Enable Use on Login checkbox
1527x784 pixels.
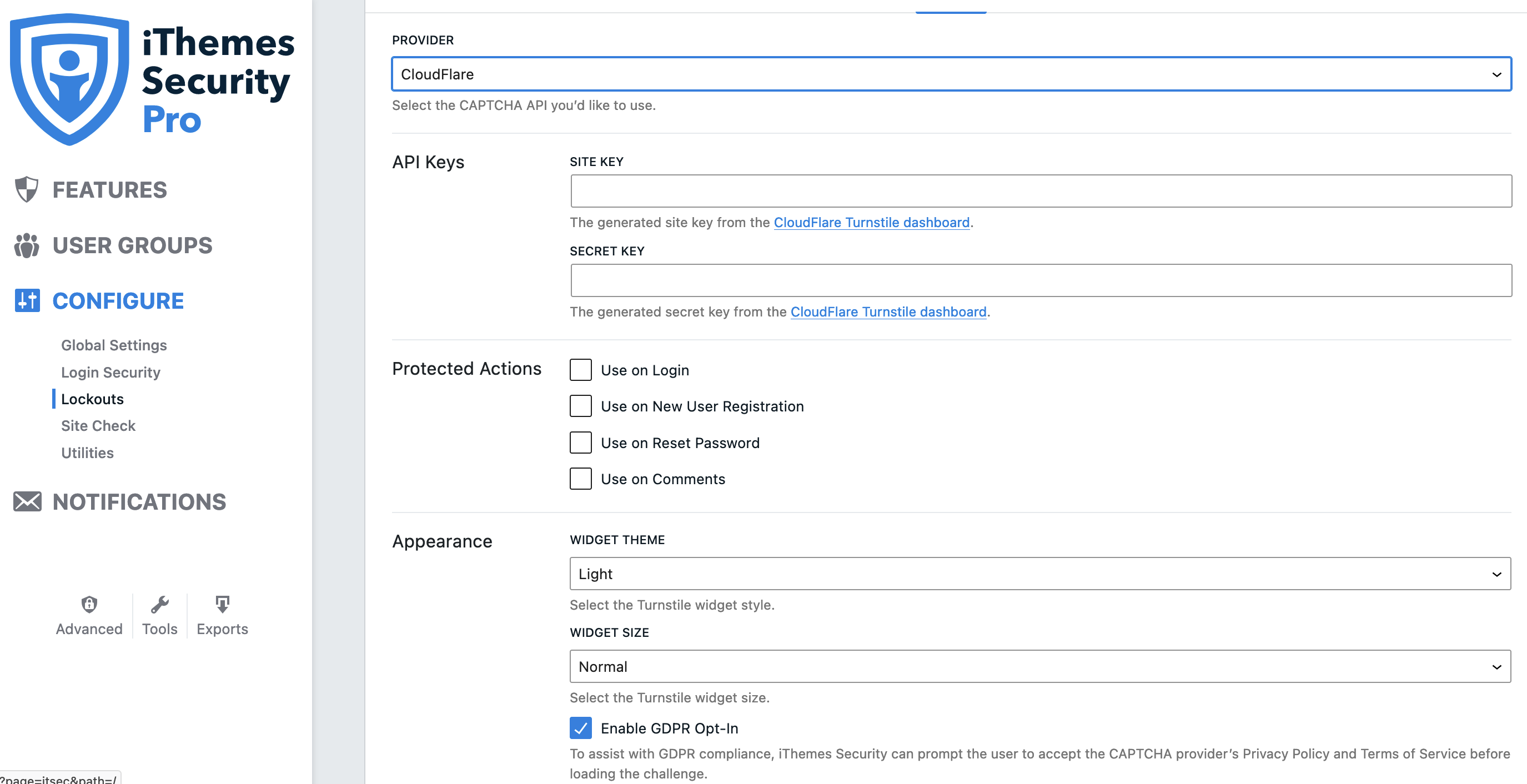580,370
